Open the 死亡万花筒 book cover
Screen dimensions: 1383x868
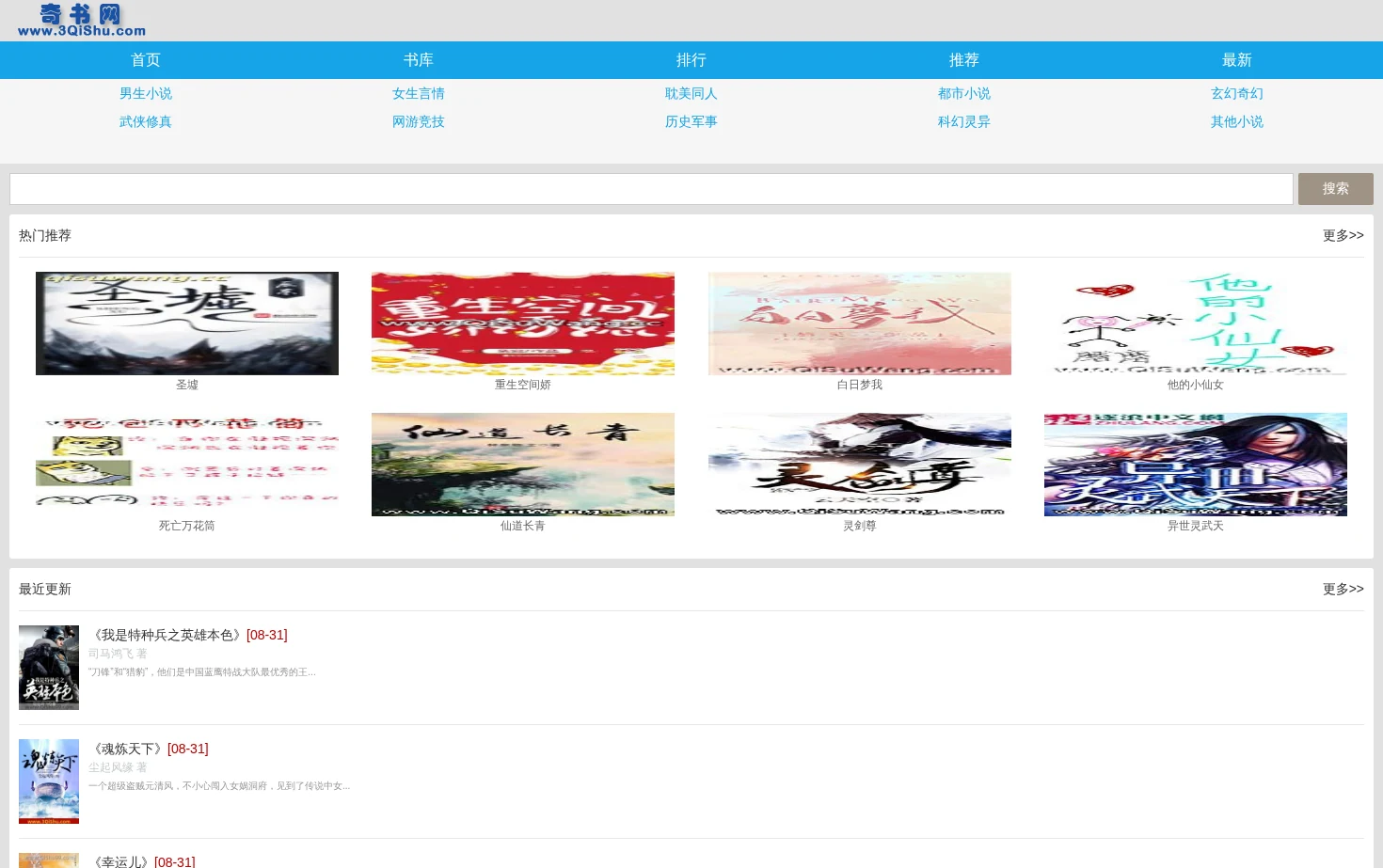[187, 465]
